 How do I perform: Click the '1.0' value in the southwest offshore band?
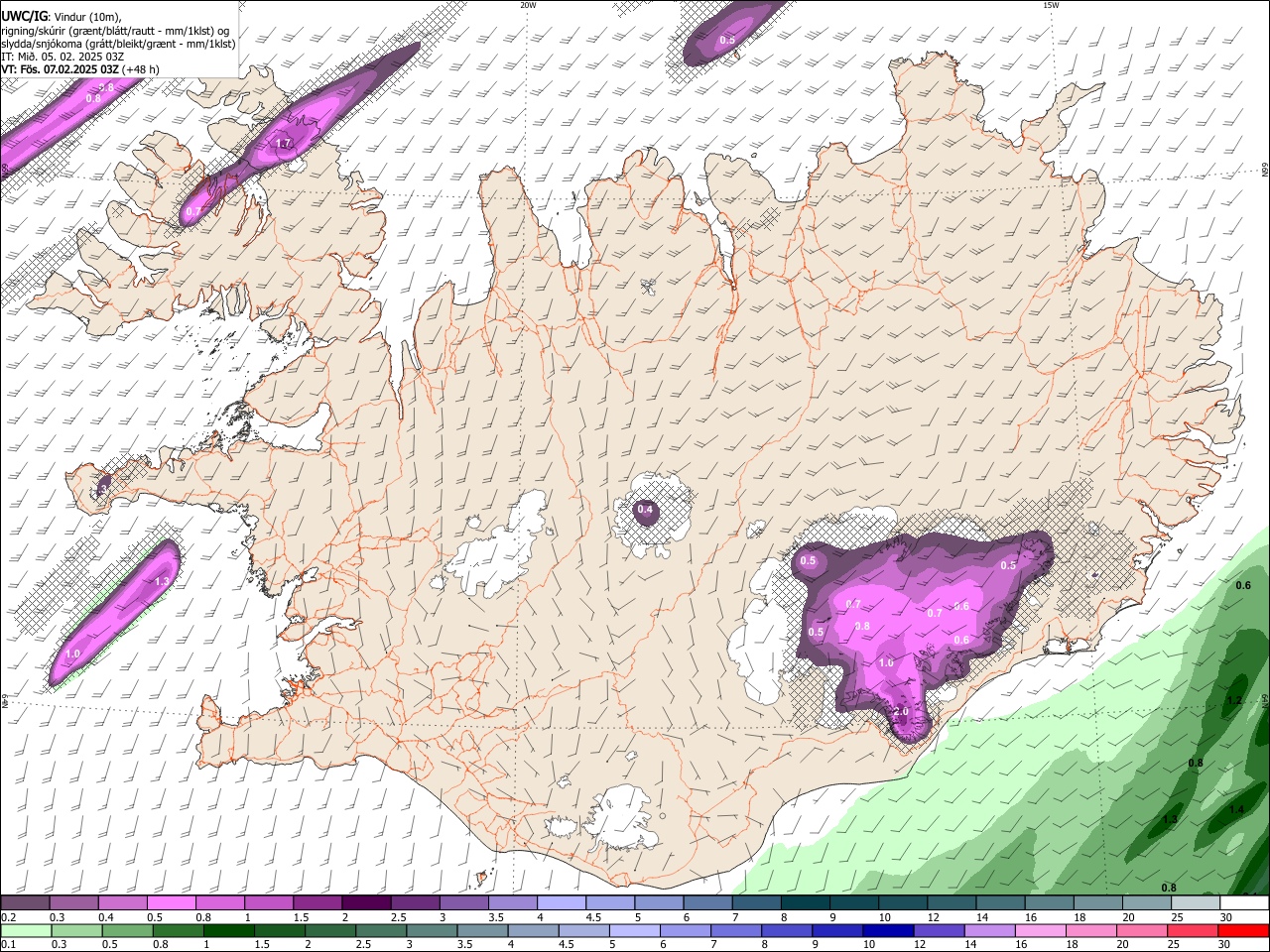tap(72, 654)
